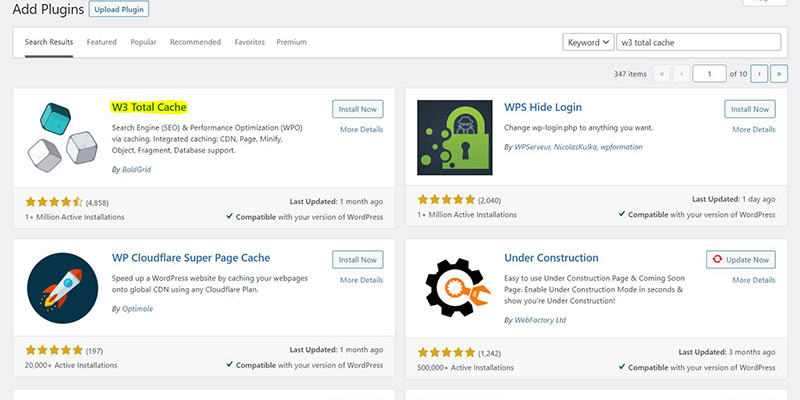The height and width of the screenshot is (400, 800).
Task: Click the Under Construction gear icon
Action: coord(456,288)
